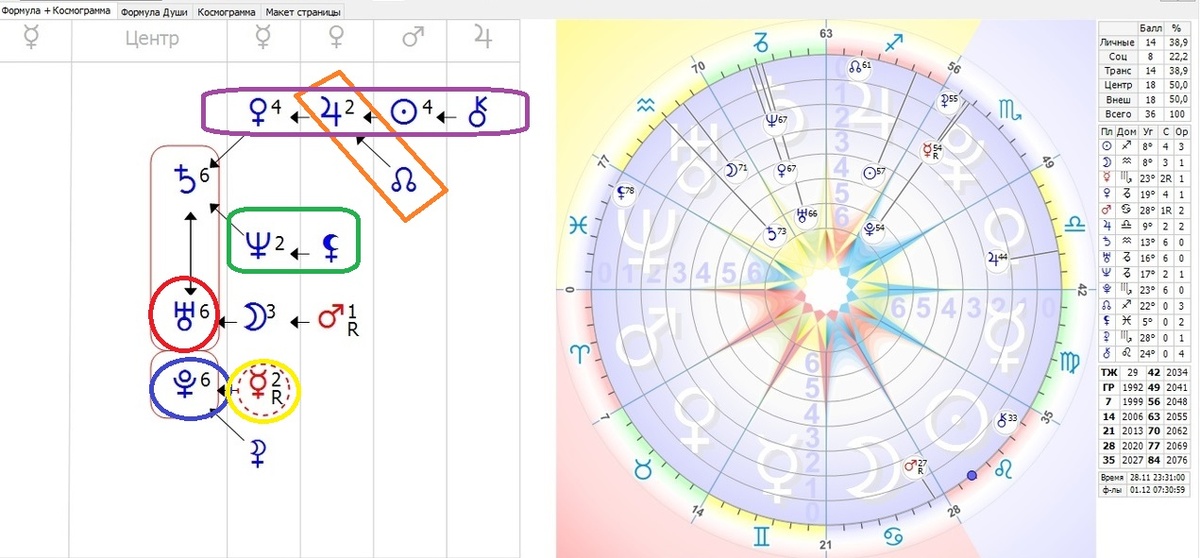1200x558 pixels.
Task: Click Neptune 67 on the chart wheel
Action: coord(773,120)
